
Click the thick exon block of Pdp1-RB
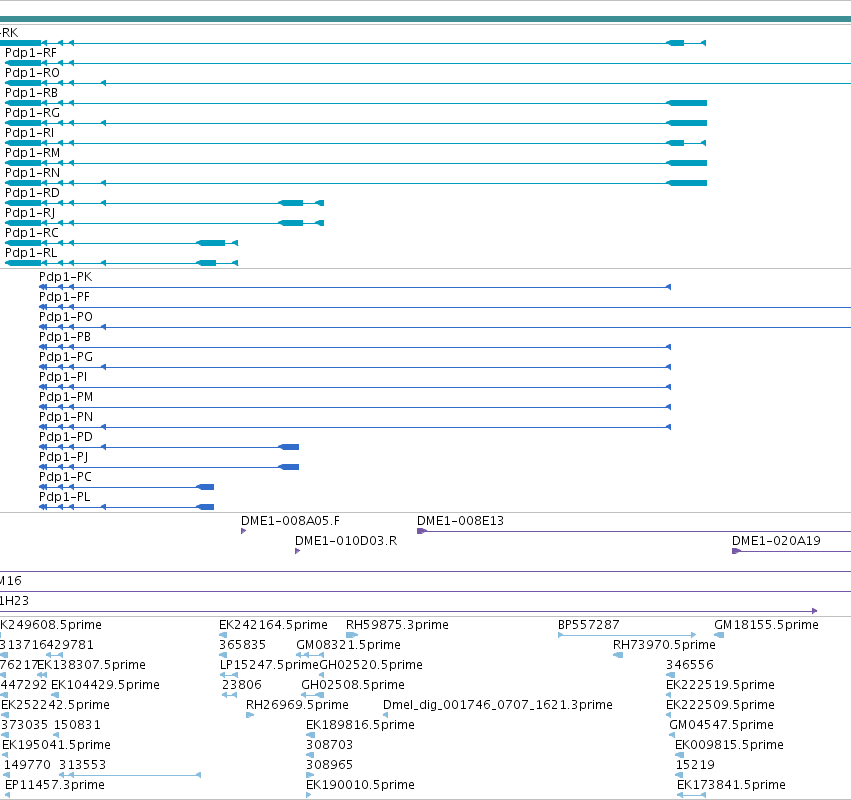point(687,103)
